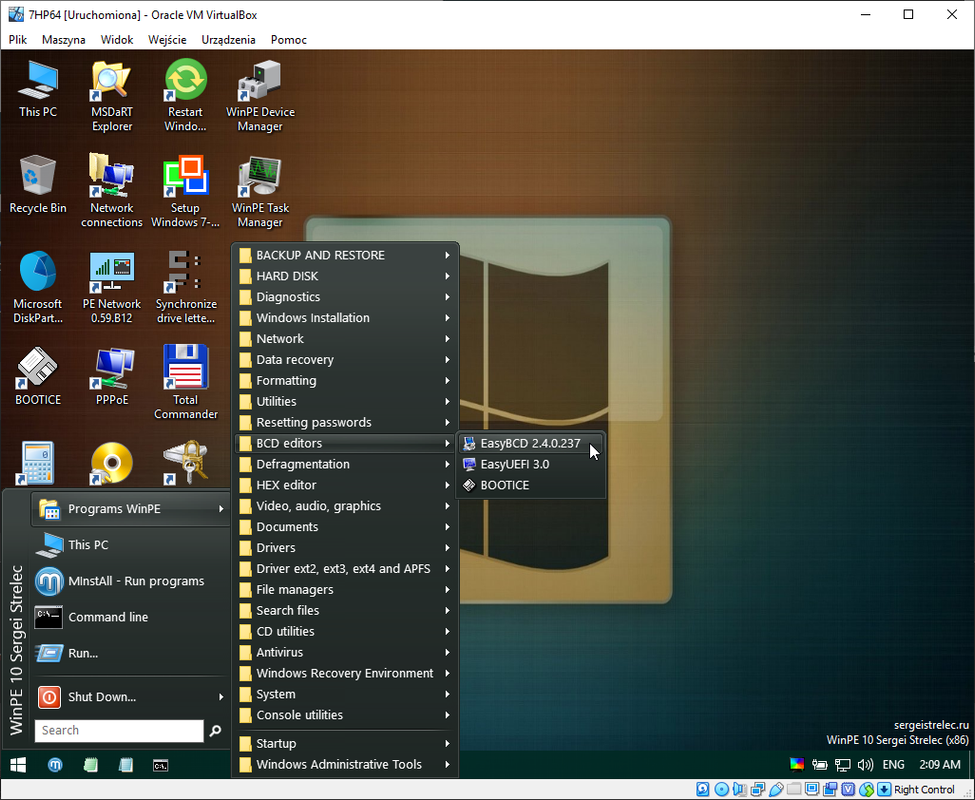The width and height of the screenshot is (975, 800).
Task: Open Programs WinPE in Start menu
Action: pyautogui.click(x=131, y=508)
